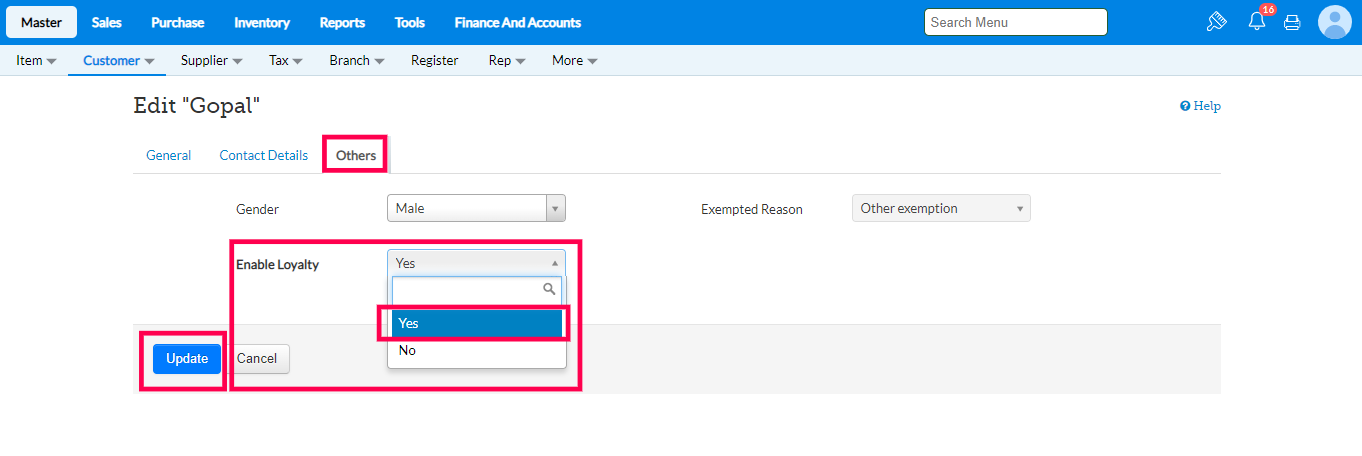Open the user profile avatar
The width and height of the screenshot is (1362, 456).
coord(1334,22)
